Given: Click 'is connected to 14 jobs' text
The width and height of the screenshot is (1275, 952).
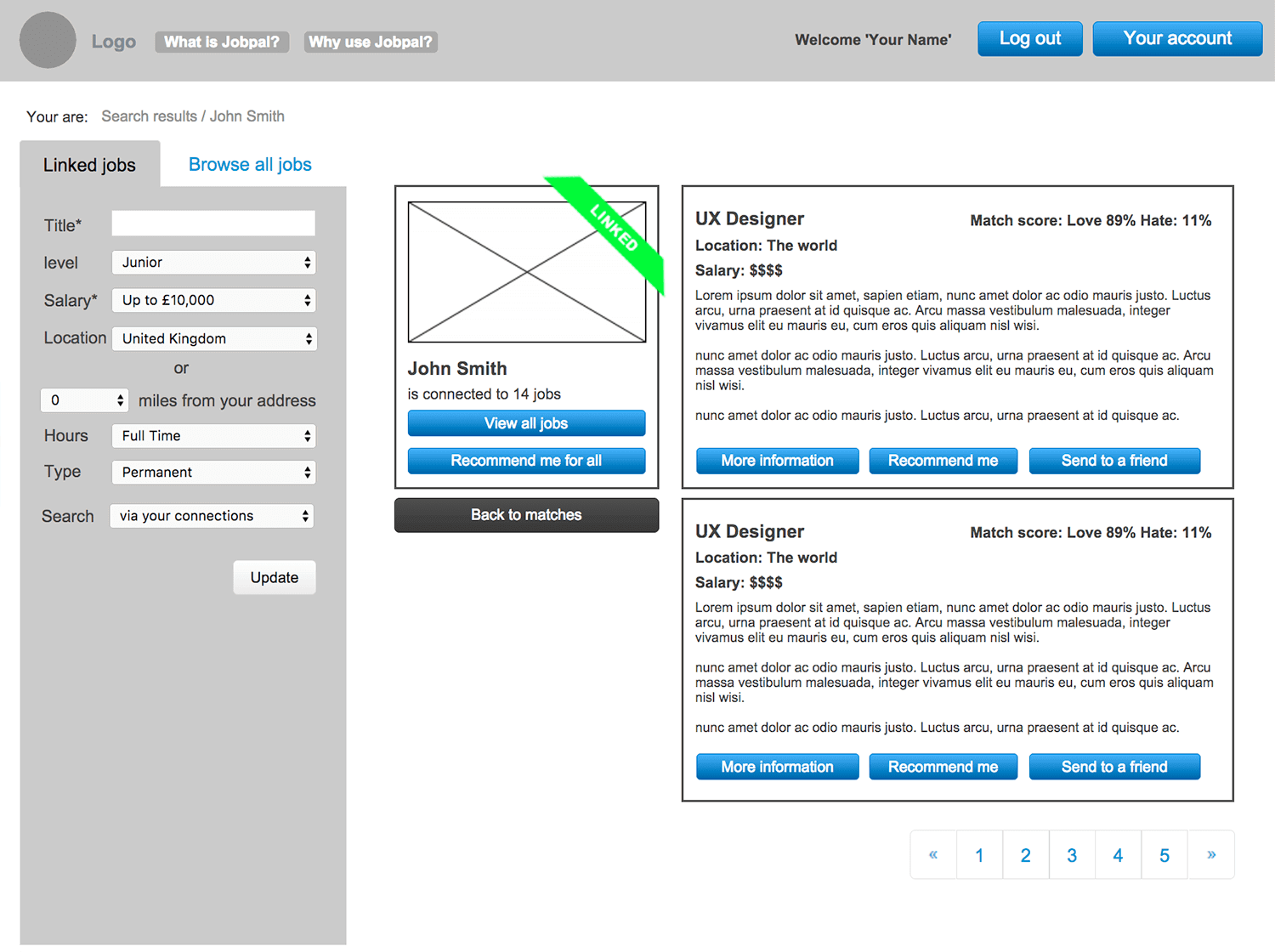Looking at the screenshot, I should click(484, 394).
